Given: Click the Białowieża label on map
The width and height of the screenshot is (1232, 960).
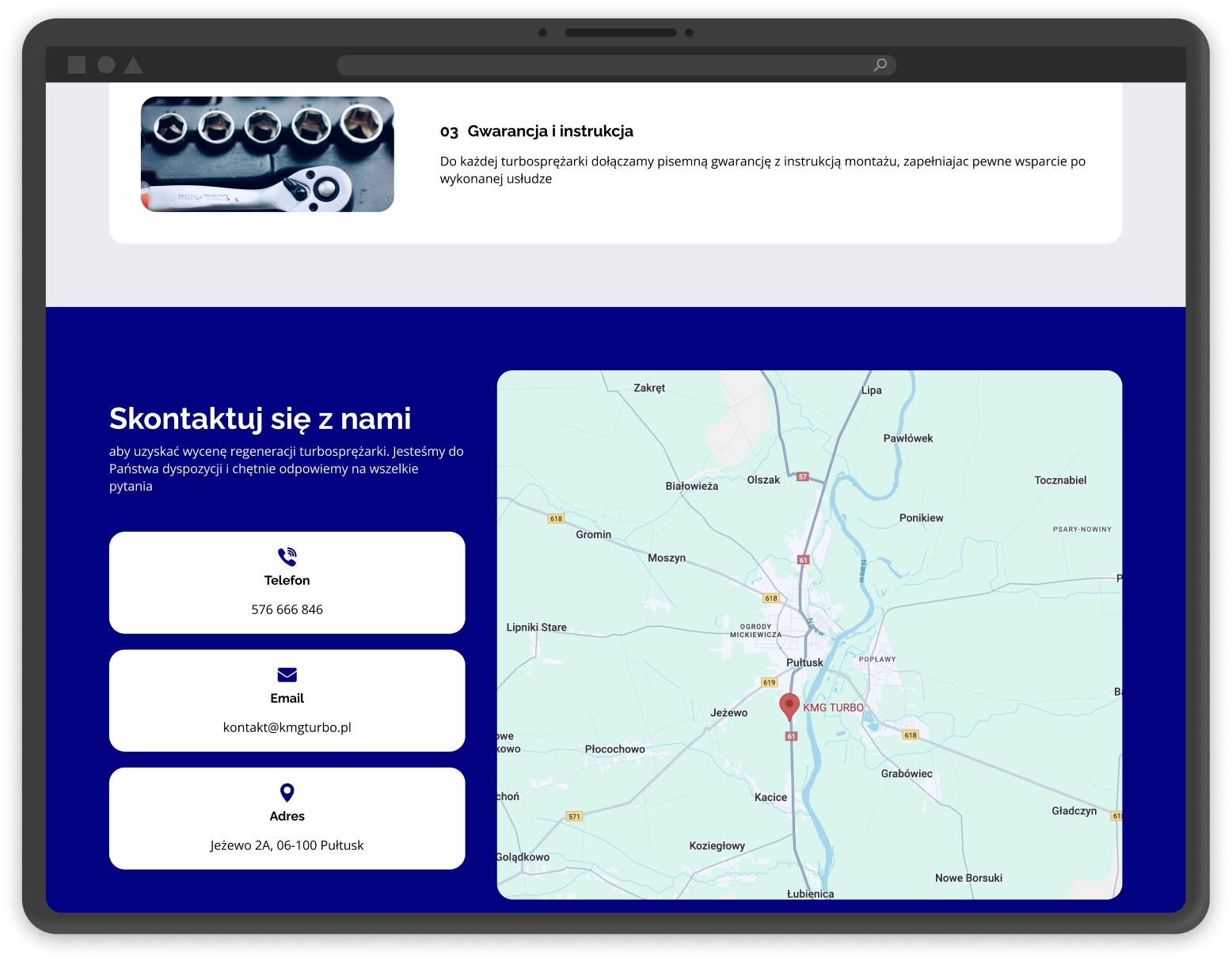Looking at the screenshot, I should [x=692, y=486].
